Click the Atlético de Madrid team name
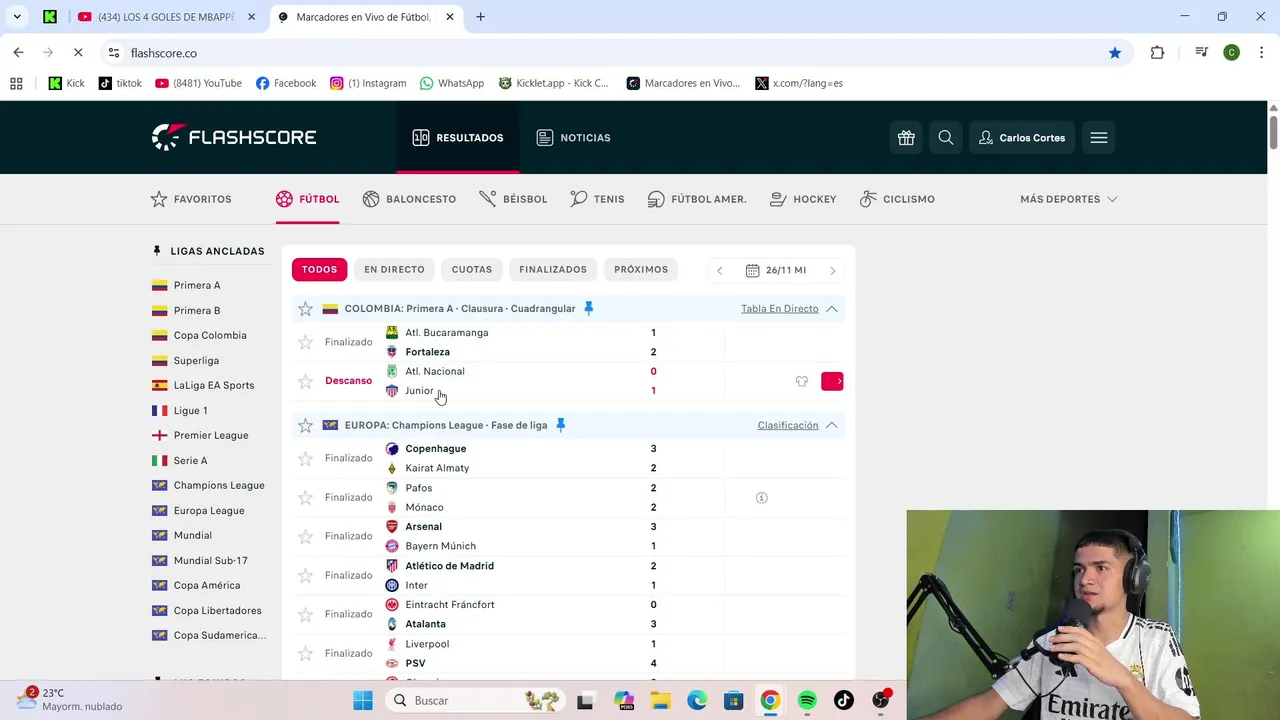Image resolution: width=1280 pixels, height=720 pixels. [x=450, y=566]
